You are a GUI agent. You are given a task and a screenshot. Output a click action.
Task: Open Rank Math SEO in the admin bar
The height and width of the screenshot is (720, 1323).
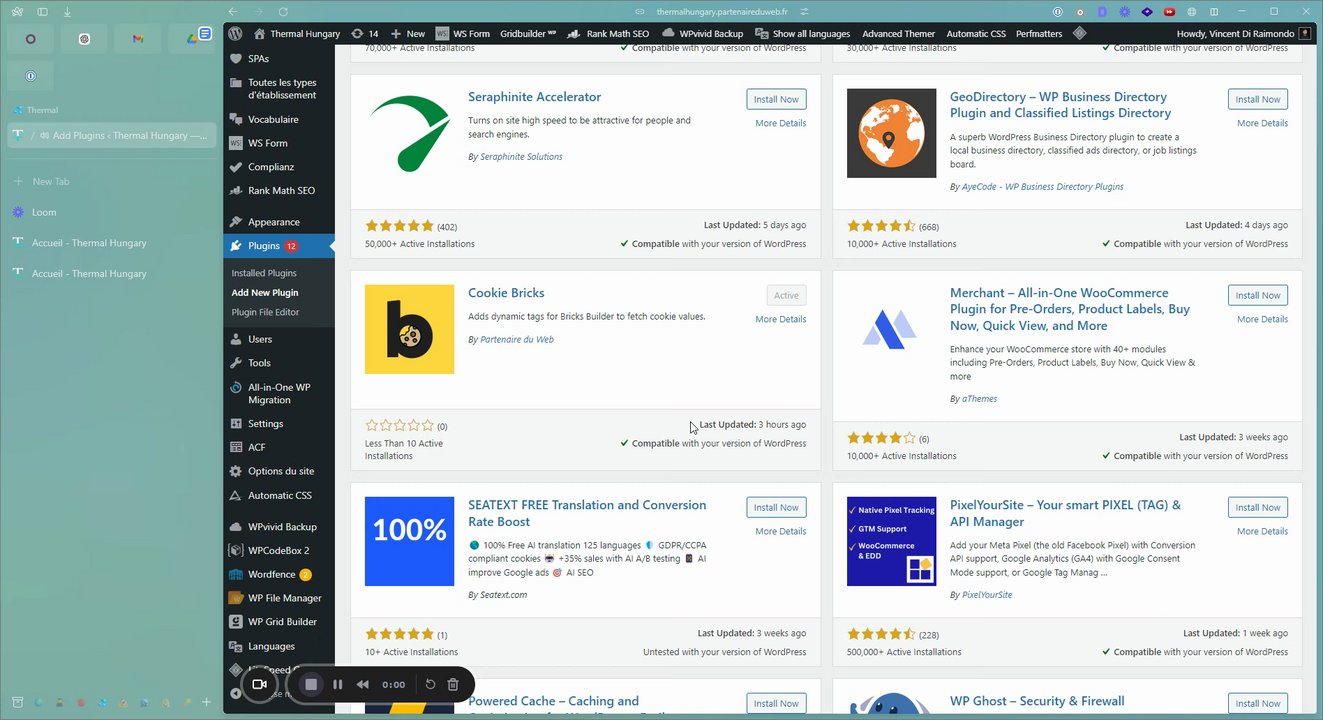tap(609, 33)
